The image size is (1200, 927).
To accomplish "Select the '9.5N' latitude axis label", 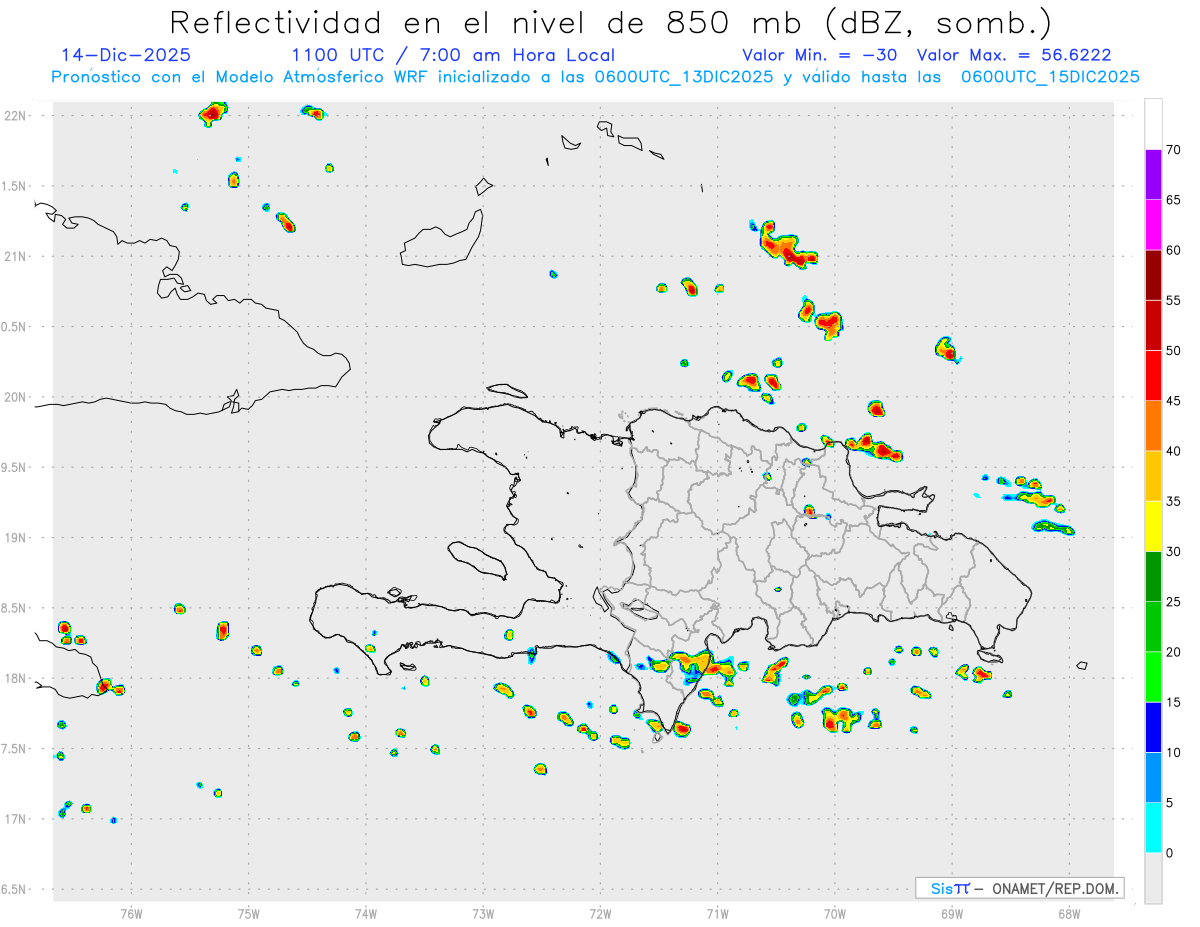I will click(12, 468).
